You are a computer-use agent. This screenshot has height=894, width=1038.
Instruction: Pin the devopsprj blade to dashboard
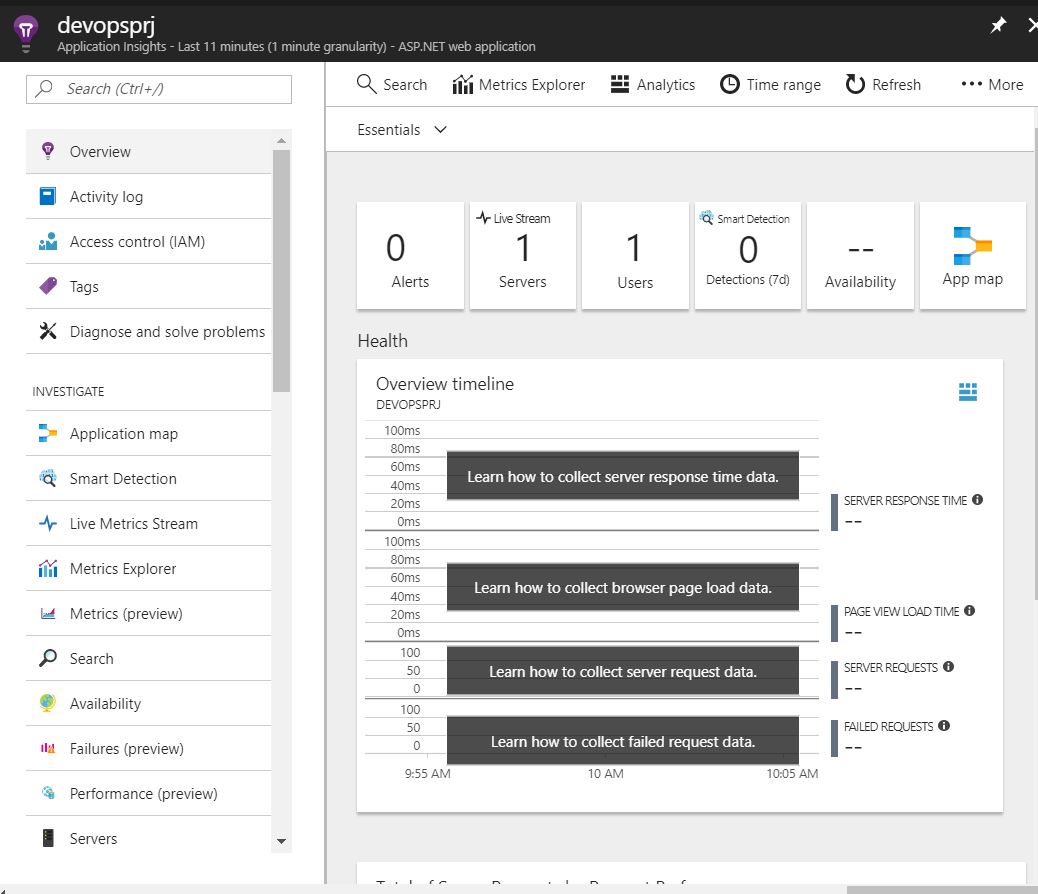pyautogui.click(x=998, y=26)
